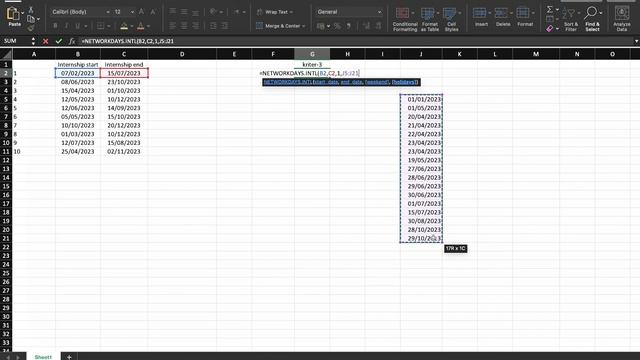This screenshot has height=360, width=640.
Task: Expand the formula bar with right arrow
Action: tap(636, 41)
